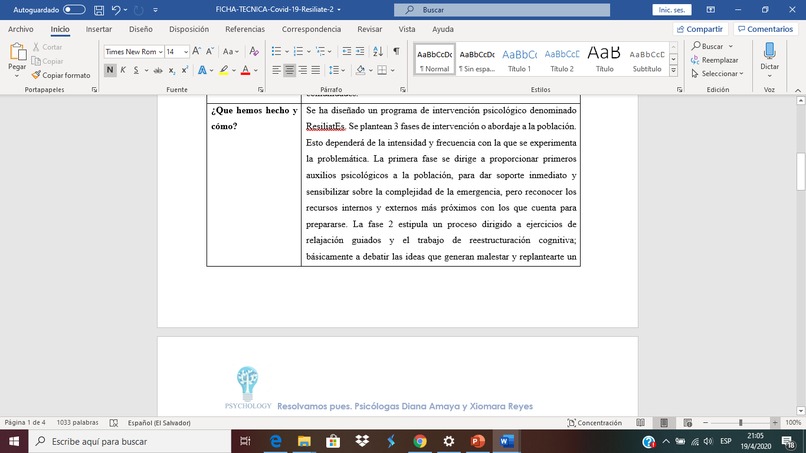Align text right
The height and width of the screenshot is (453, 806).
tap(303, 70)
